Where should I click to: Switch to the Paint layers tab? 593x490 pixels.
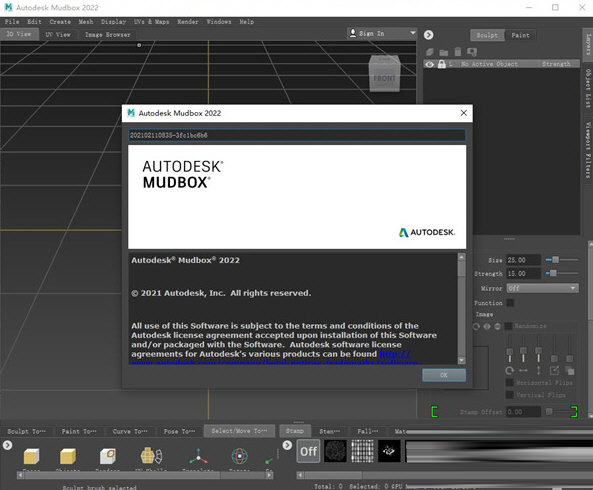point(520,35)
